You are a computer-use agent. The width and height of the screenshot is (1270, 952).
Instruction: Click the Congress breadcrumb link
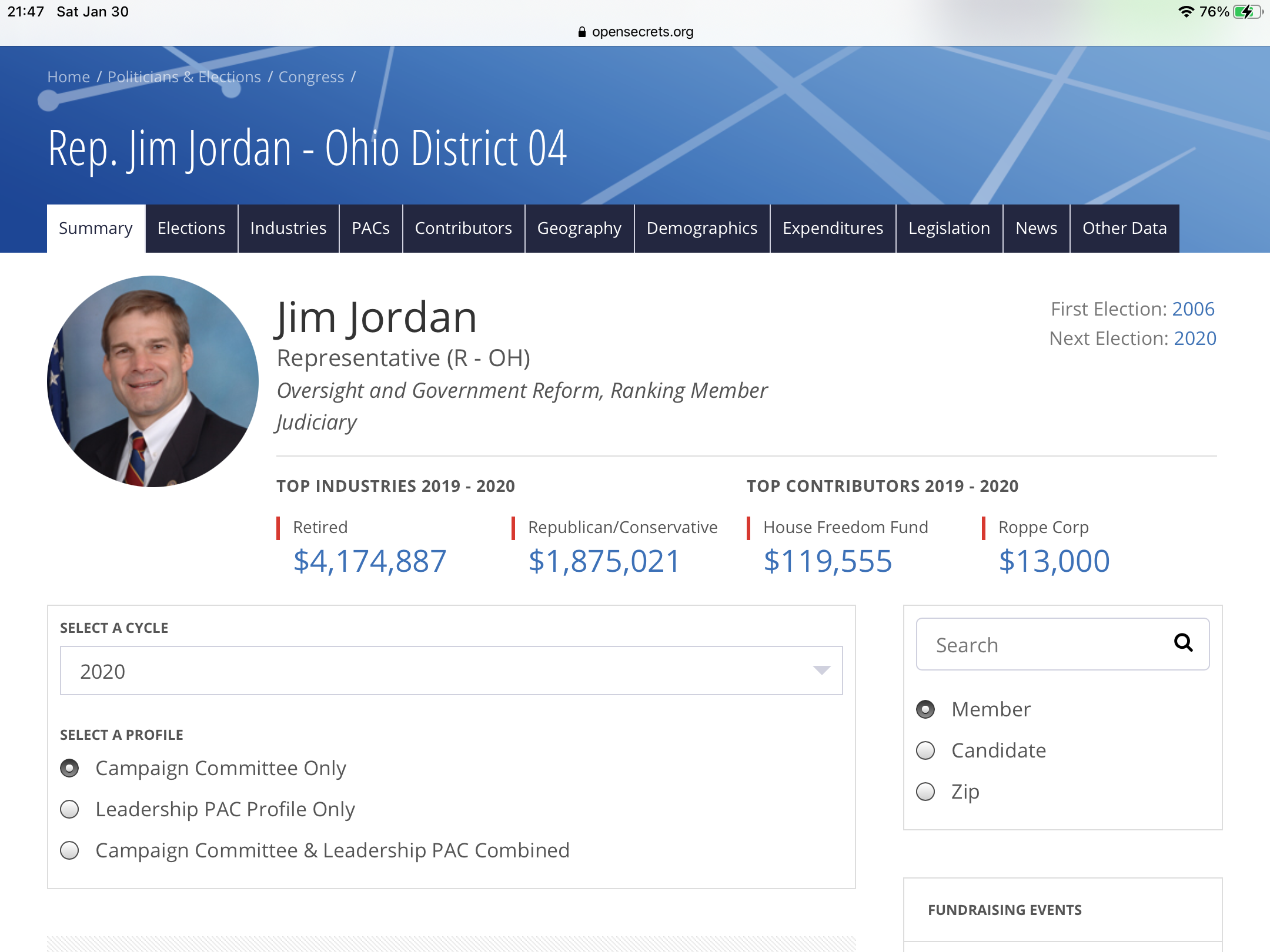click(x=311, y=77)
